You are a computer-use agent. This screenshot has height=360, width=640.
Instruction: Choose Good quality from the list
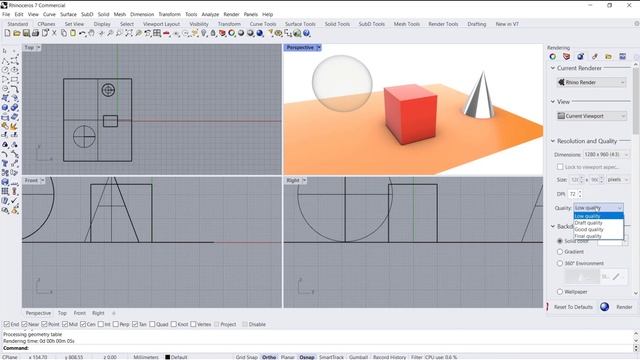click(598, 229)
